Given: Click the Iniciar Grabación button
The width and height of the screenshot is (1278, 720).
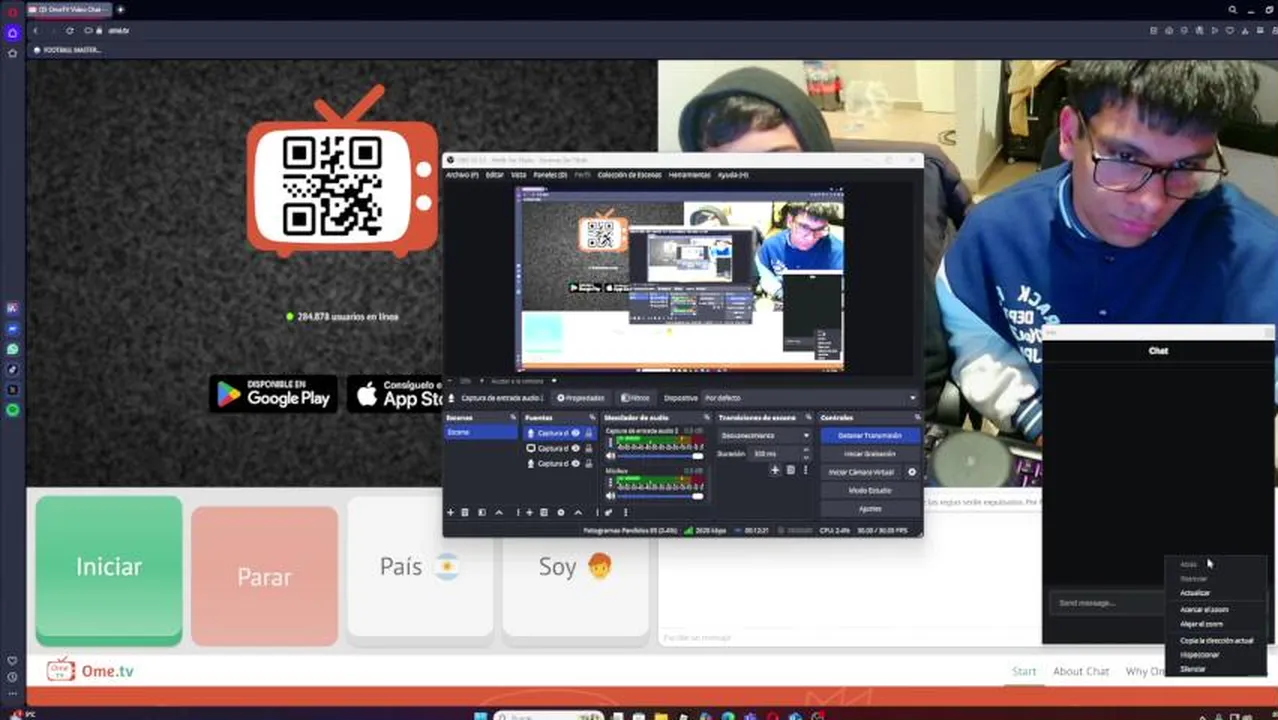Looking at the screenshot, I should tap(869, 453).
